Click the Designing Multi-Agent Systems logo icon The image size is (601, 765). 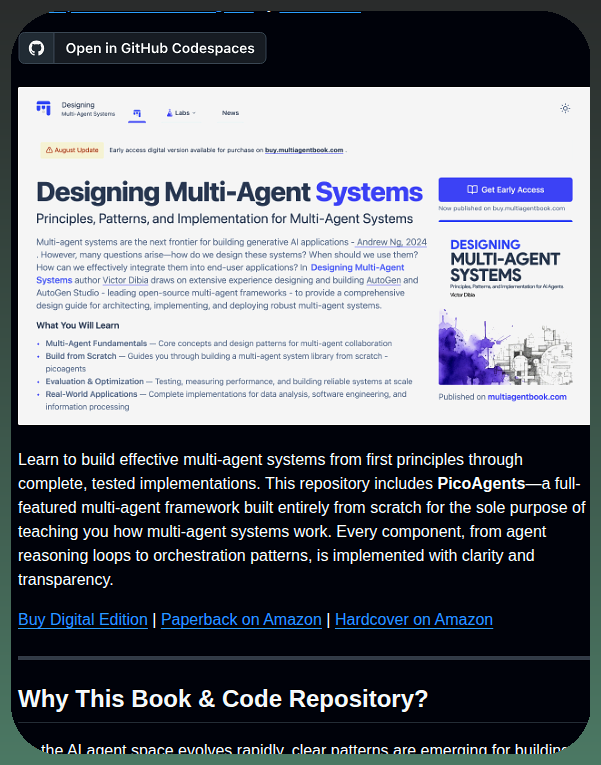43,108
